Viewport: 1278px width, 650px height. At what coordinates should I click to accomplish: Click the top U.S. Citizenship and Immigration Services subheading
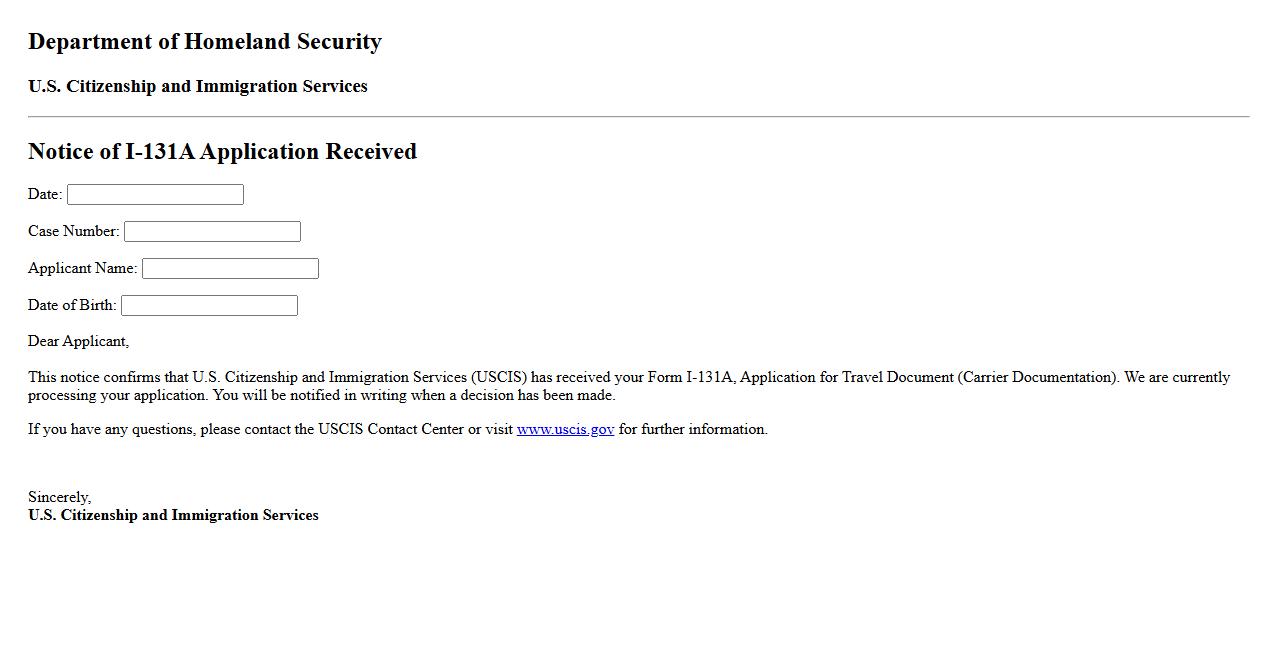197,87
